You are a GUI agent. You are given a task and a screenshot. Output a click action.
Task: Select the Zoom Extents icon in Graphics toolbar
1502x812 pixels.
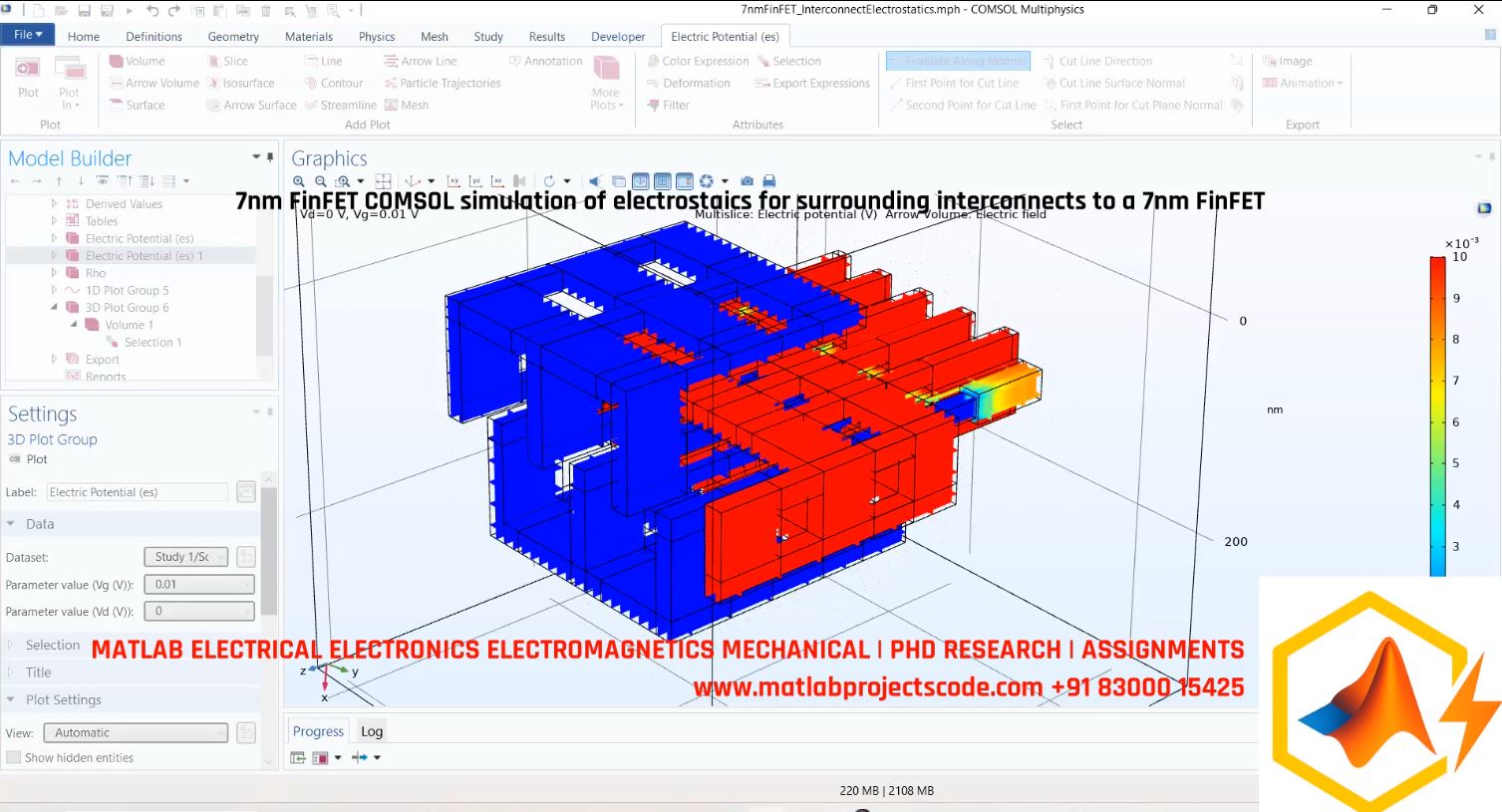(383, 180)
